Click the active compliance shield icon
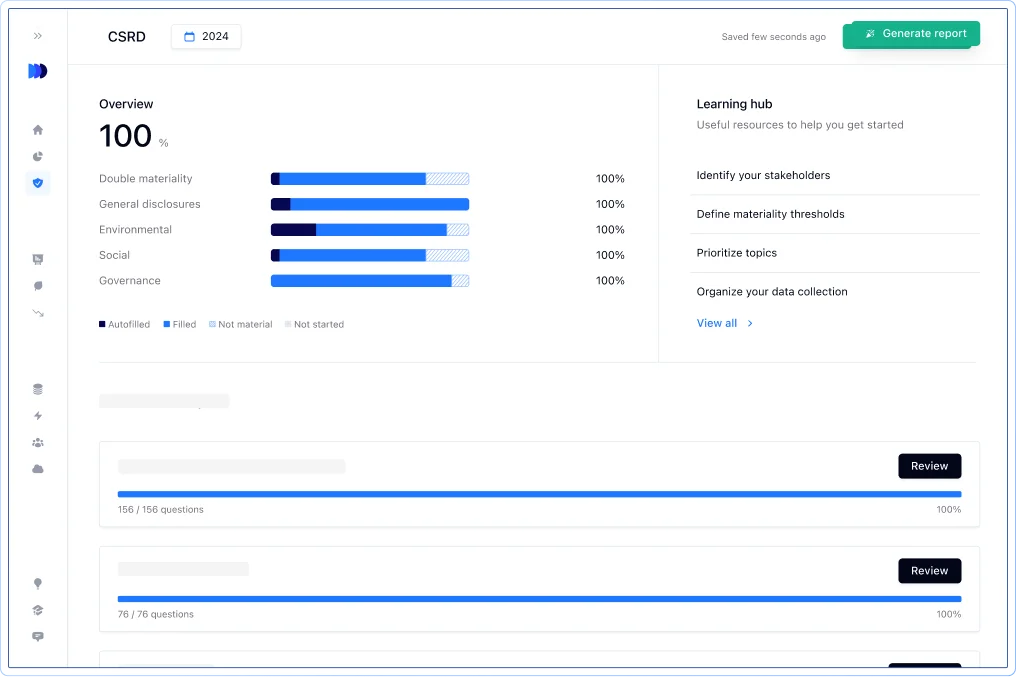 38,183
